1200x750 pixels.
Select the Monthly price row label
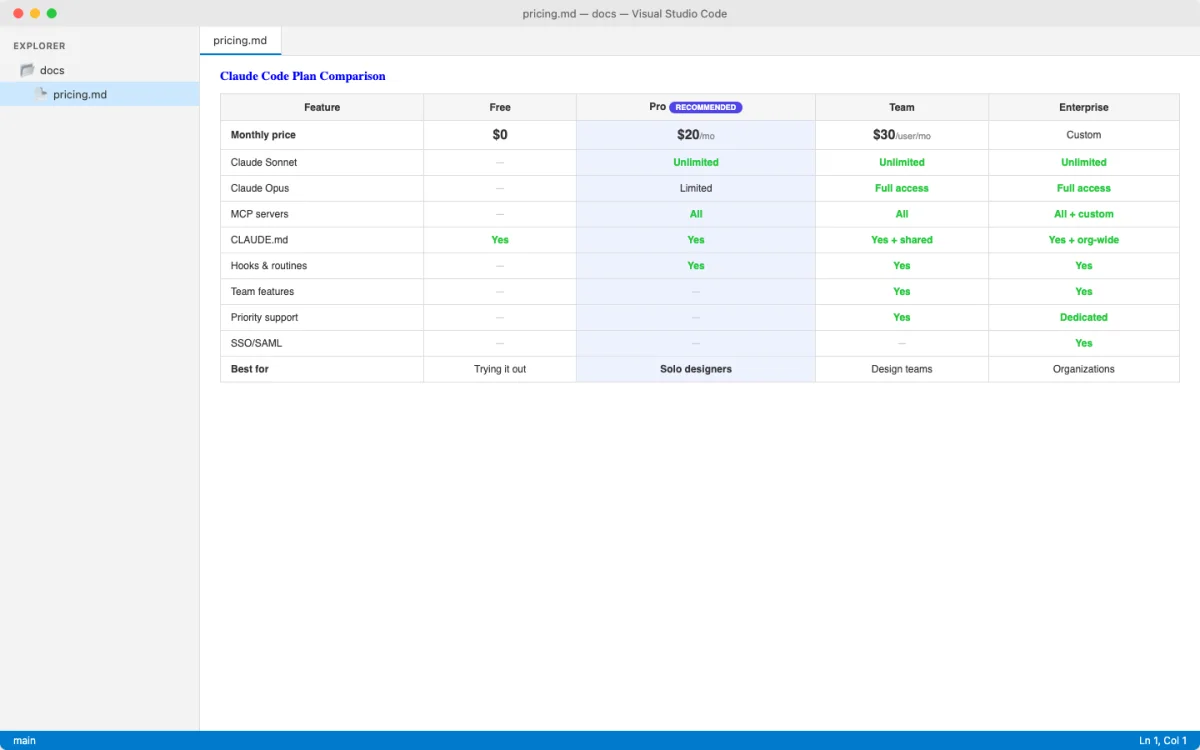(x=263, y=135)
